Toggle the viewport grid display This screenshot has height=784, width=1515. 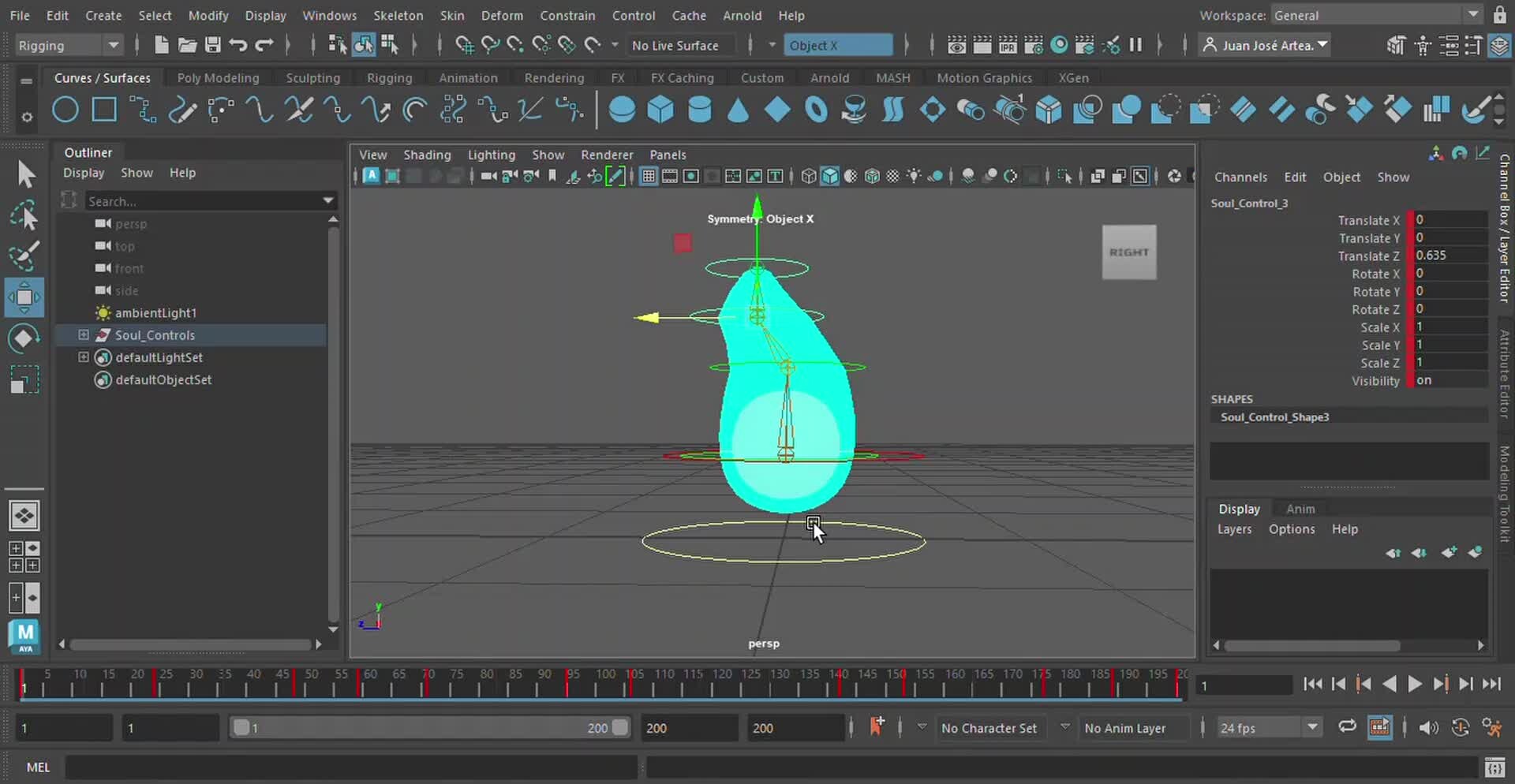648,176
